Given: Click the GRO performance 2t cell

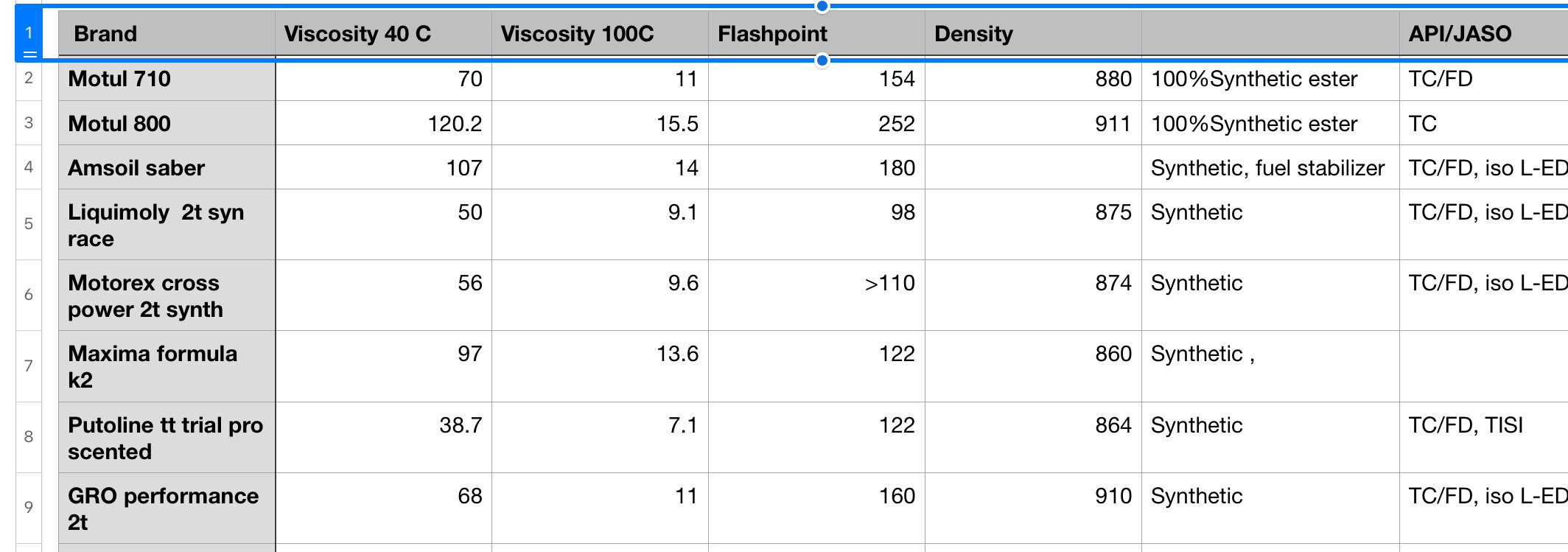Looking at the screenshot, I should pyautogui.click(x=167, y=509).
